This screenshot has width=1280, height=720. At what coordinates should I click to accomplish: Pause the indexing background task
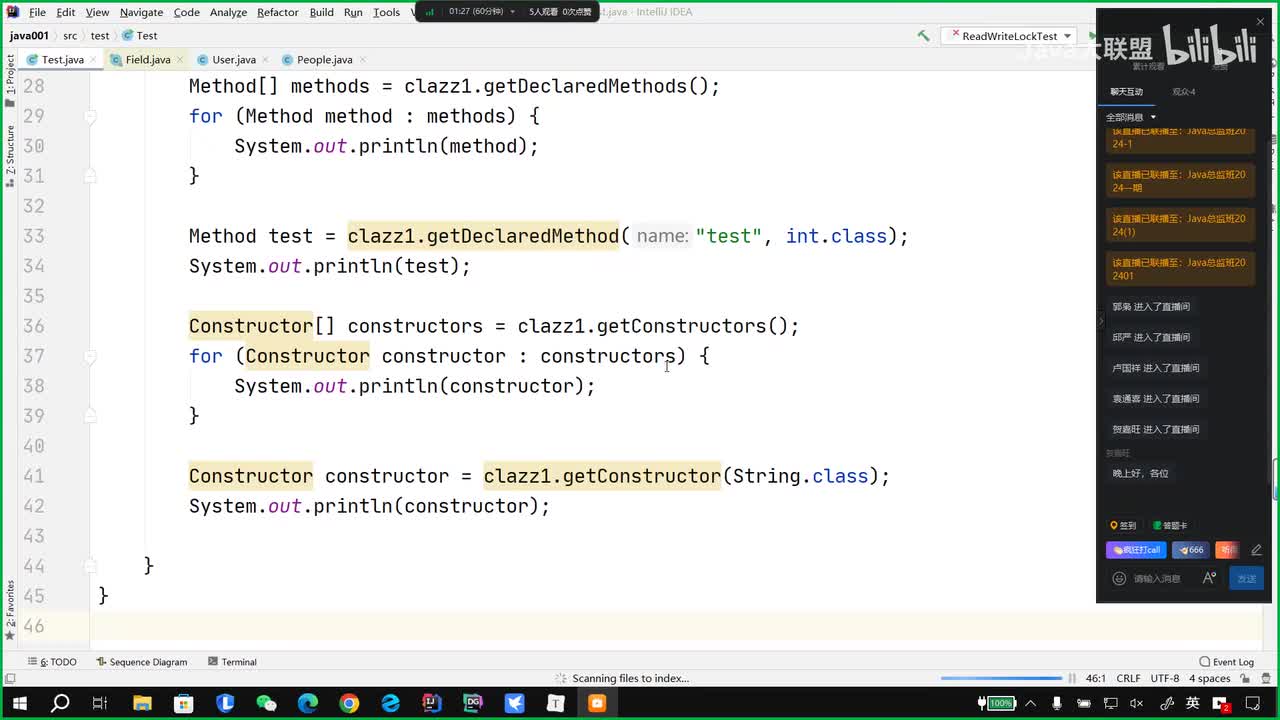(x=1072, y=678)
